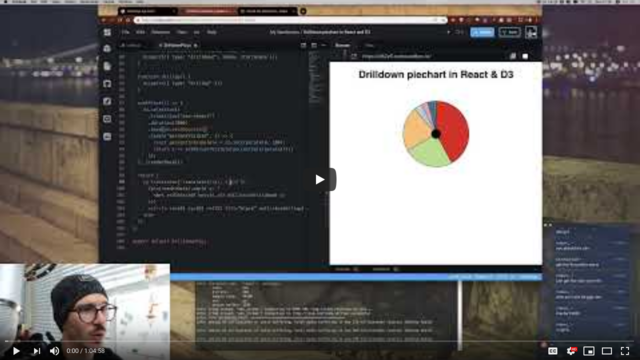Click the video progress bar
The width and height of the screenshot is (640, 360).
(x=320, y=341)
